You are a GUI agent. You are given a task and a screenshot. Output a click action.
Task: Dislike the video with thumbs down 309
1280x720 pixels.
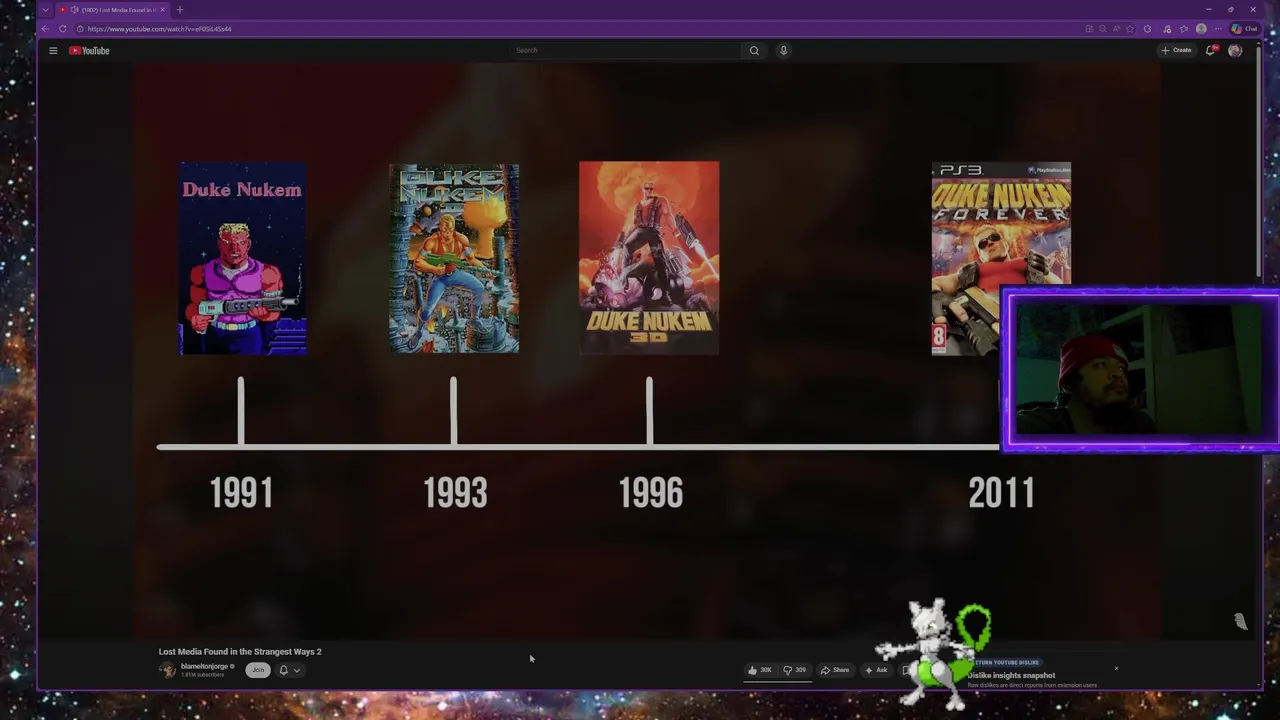[795, 670]
